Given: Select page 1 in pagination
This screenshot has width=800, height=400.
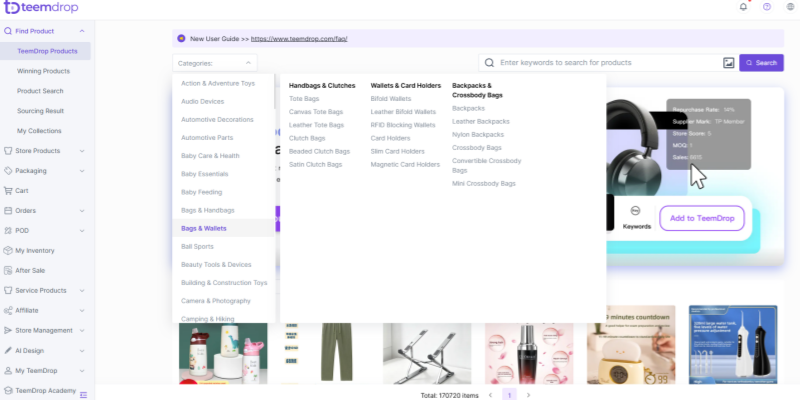Looking at the screenshot, I should (x=509, y=395).
